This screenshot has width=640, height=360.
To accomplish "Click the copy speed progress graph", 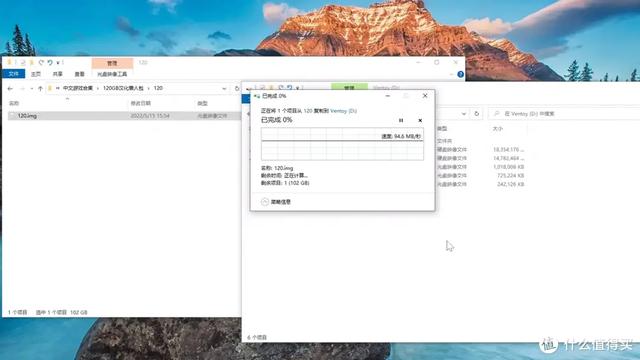I will point(342,144).
